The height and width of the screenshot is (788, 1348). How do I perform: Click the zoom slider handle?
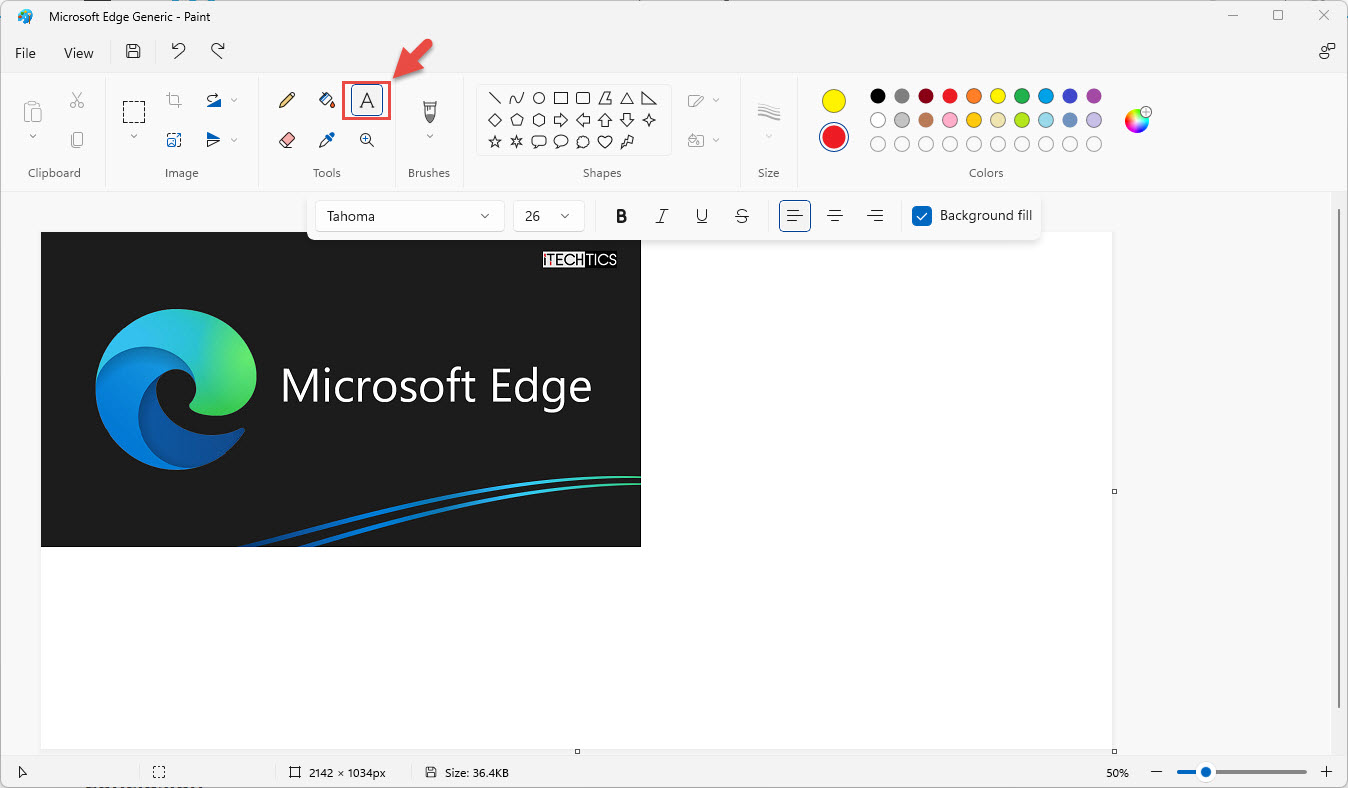1206,772
